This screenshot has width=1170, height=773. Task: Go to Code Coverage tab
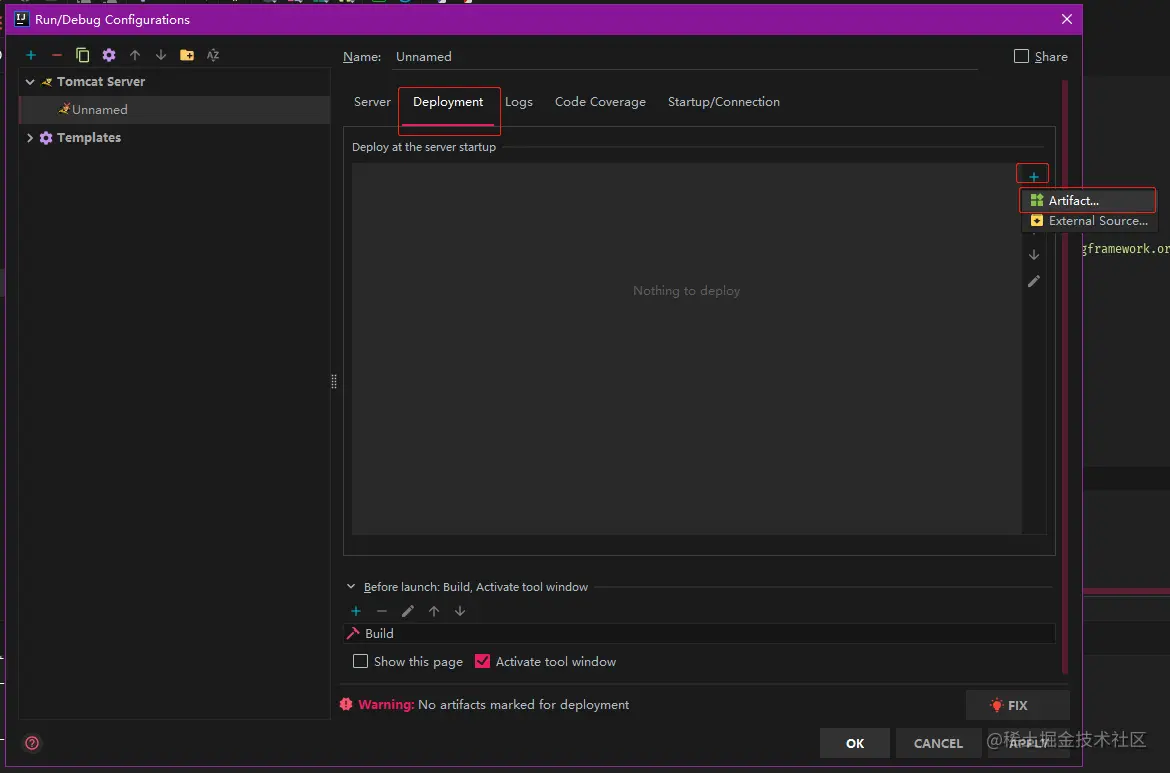coord(601,102)
